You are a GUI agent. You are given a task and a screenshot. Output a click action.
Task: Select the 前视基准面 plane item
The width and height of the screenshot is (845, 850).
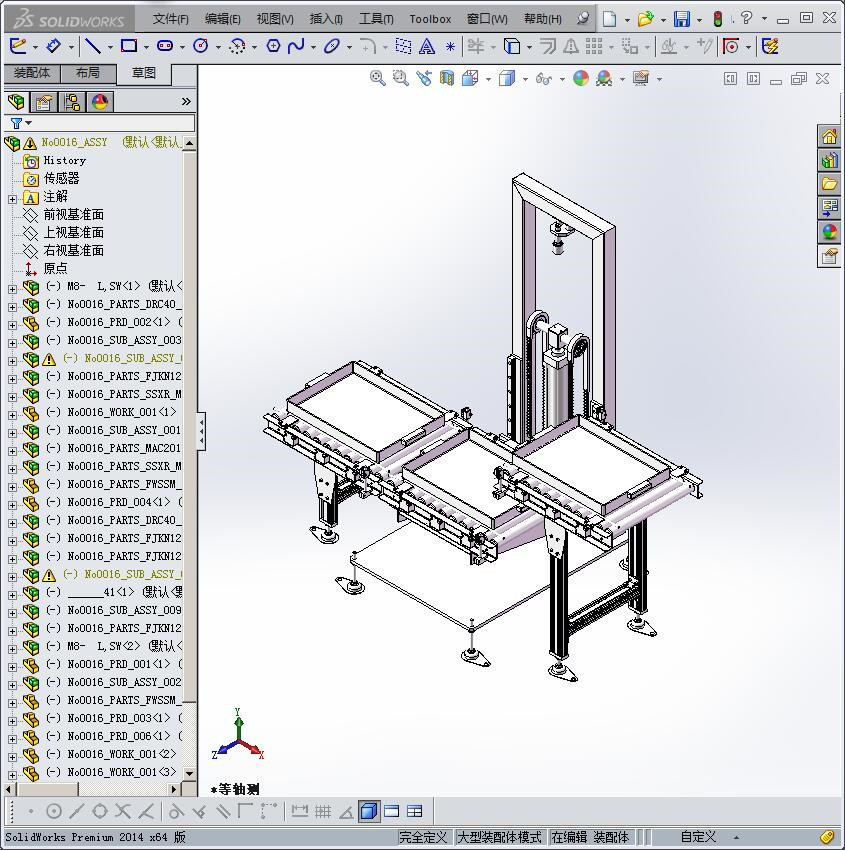[74, 215]
